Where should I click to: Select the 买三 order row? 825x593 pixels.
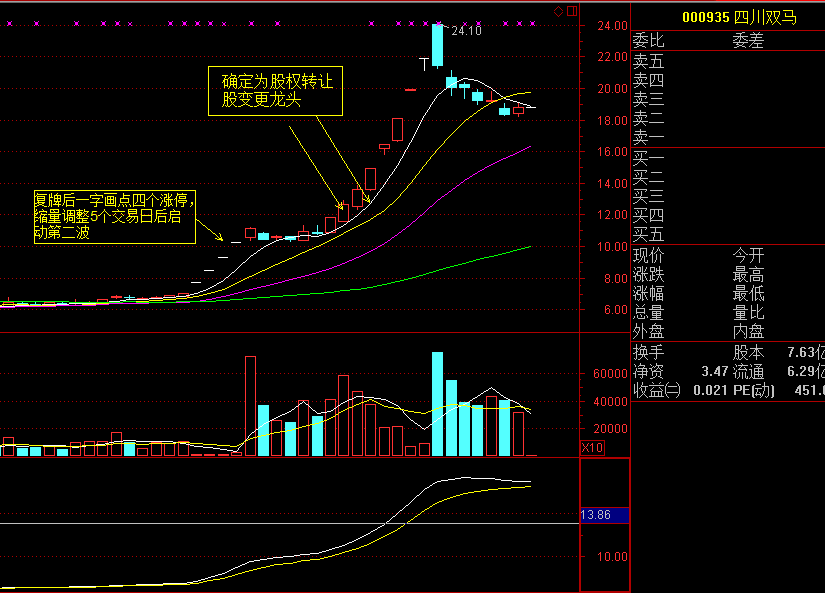point(728,196)
